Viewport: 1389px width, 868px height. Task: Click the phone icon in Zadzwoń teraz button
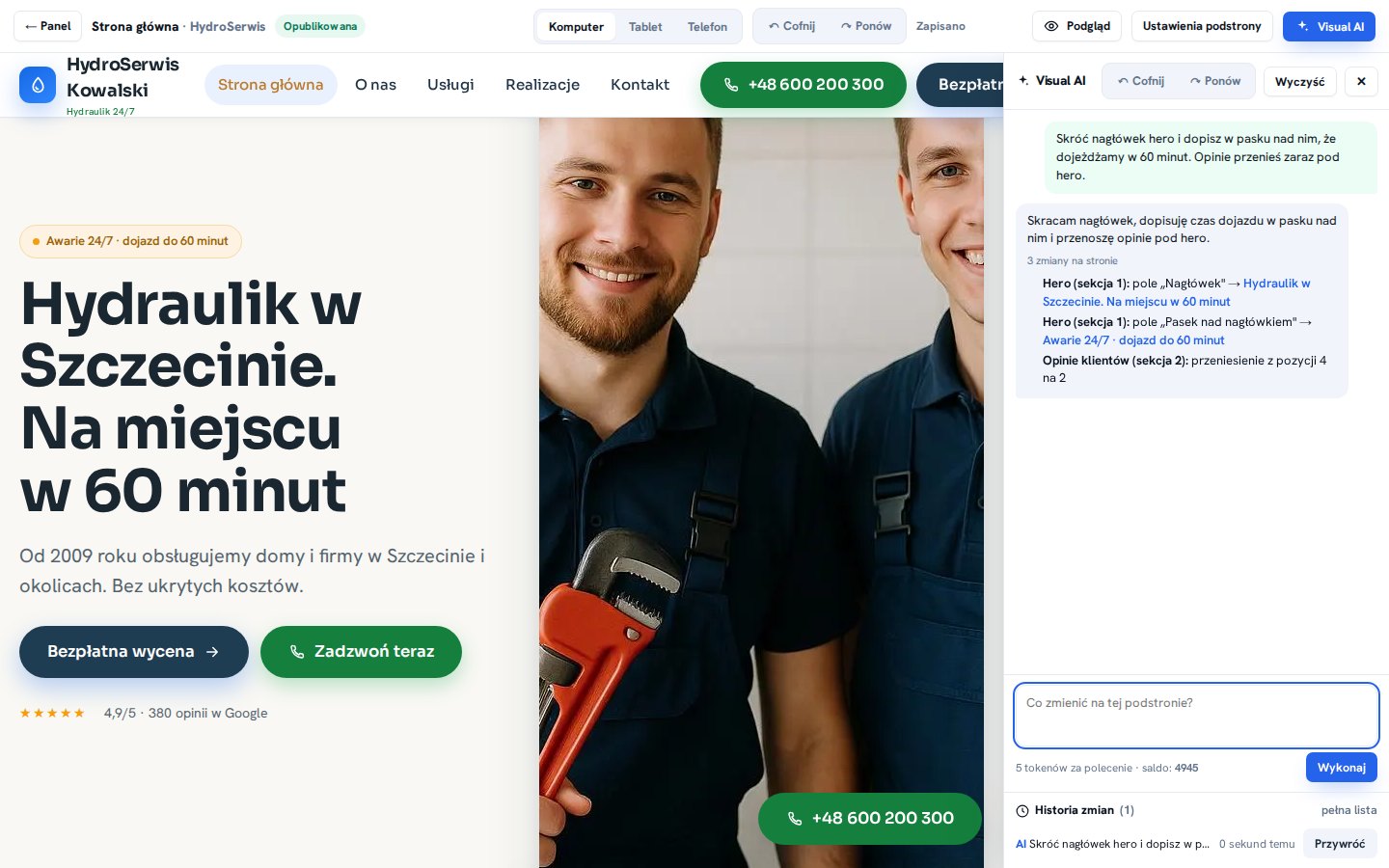297,652
